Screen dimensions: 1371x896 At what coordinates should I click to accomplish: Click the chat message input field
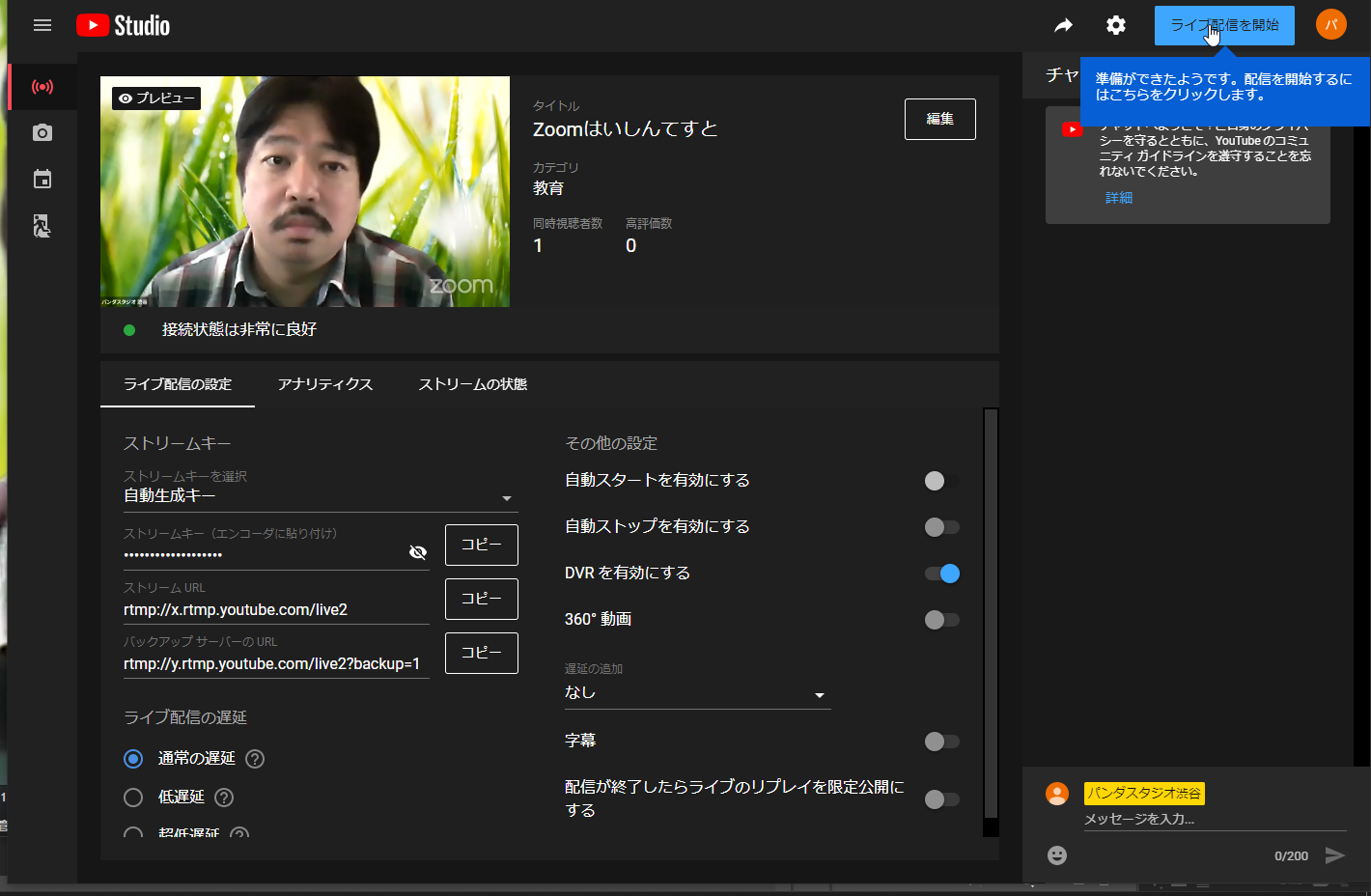point(1215,819)
